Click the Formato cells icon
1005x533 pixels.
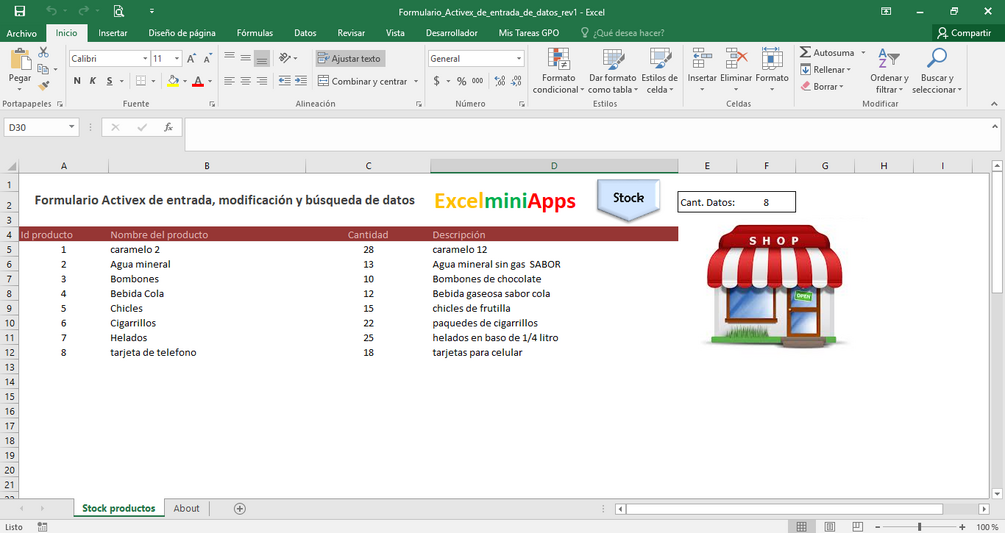772,58
